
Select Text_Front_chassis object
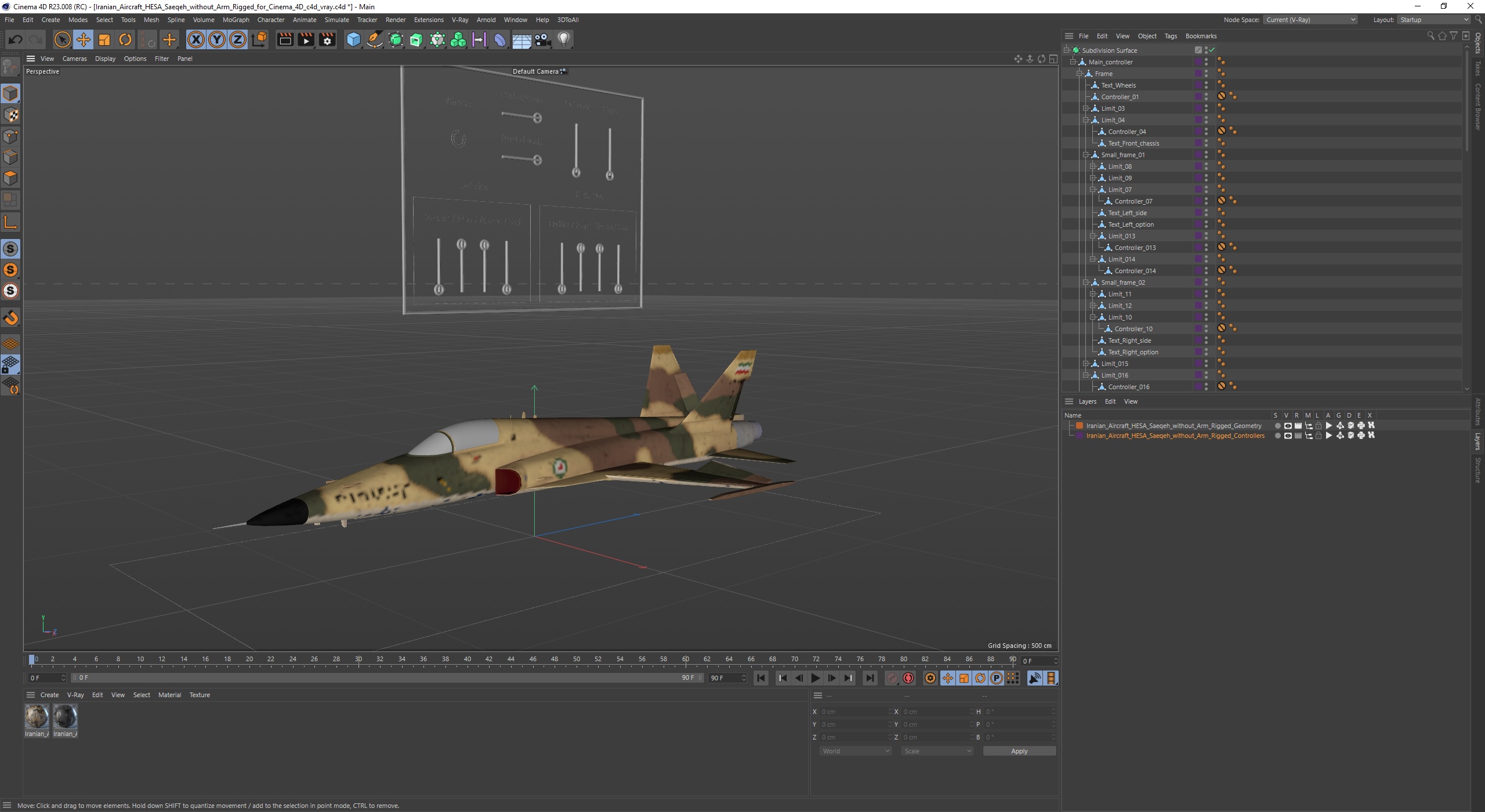click(x=1133, y=143)
